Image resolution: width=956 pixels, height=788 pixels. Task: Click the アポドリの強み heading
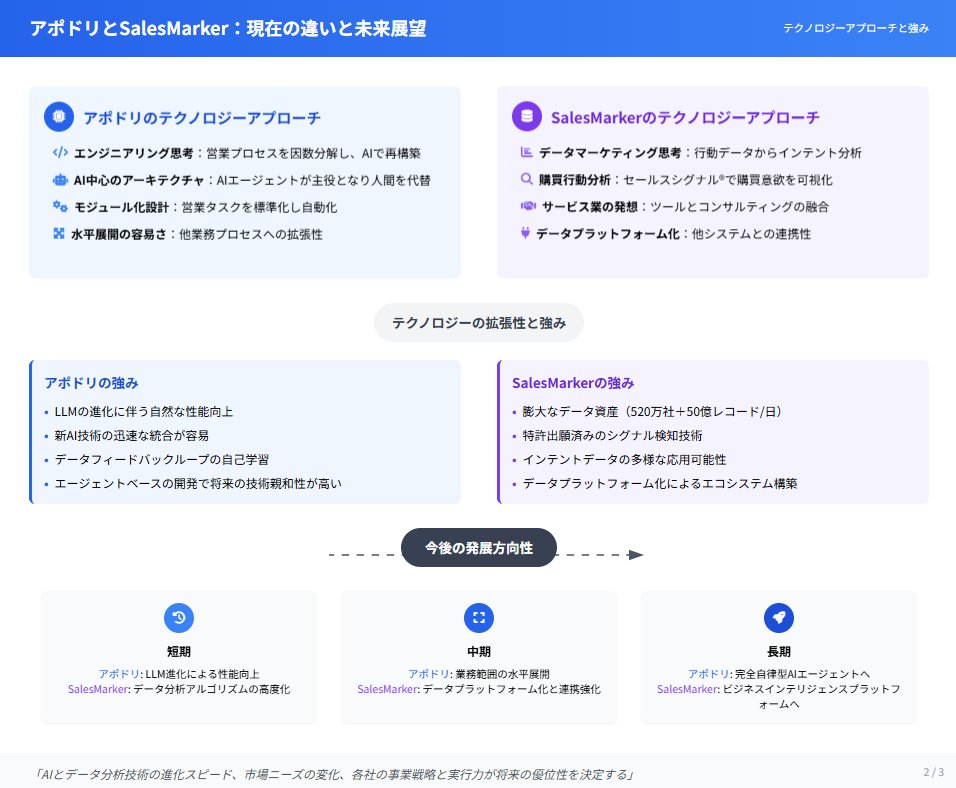[x=91, y=383]
